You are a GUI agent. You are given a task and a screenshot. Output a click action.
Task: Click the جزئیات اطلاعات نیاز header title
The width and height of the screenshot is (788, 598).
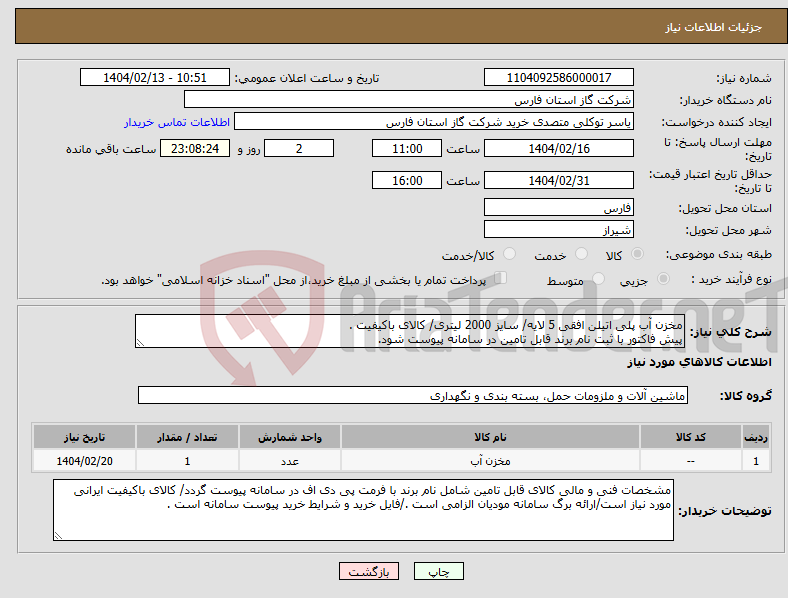coord(714,27)
